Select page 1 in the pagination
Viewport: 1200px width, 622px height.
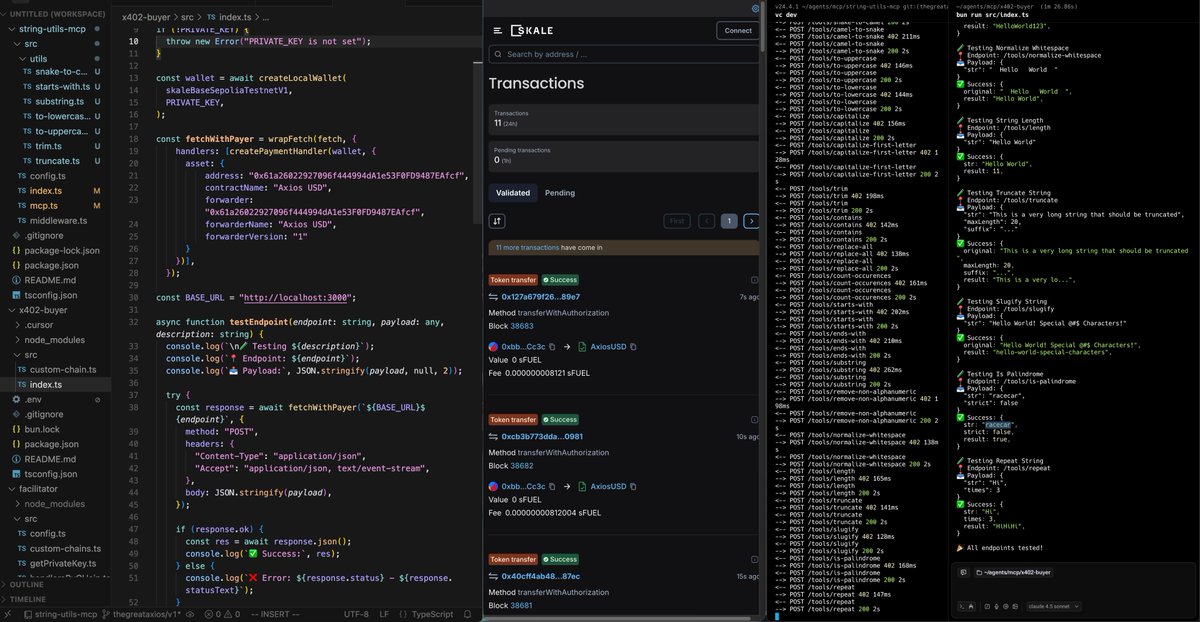coord(729,221)
